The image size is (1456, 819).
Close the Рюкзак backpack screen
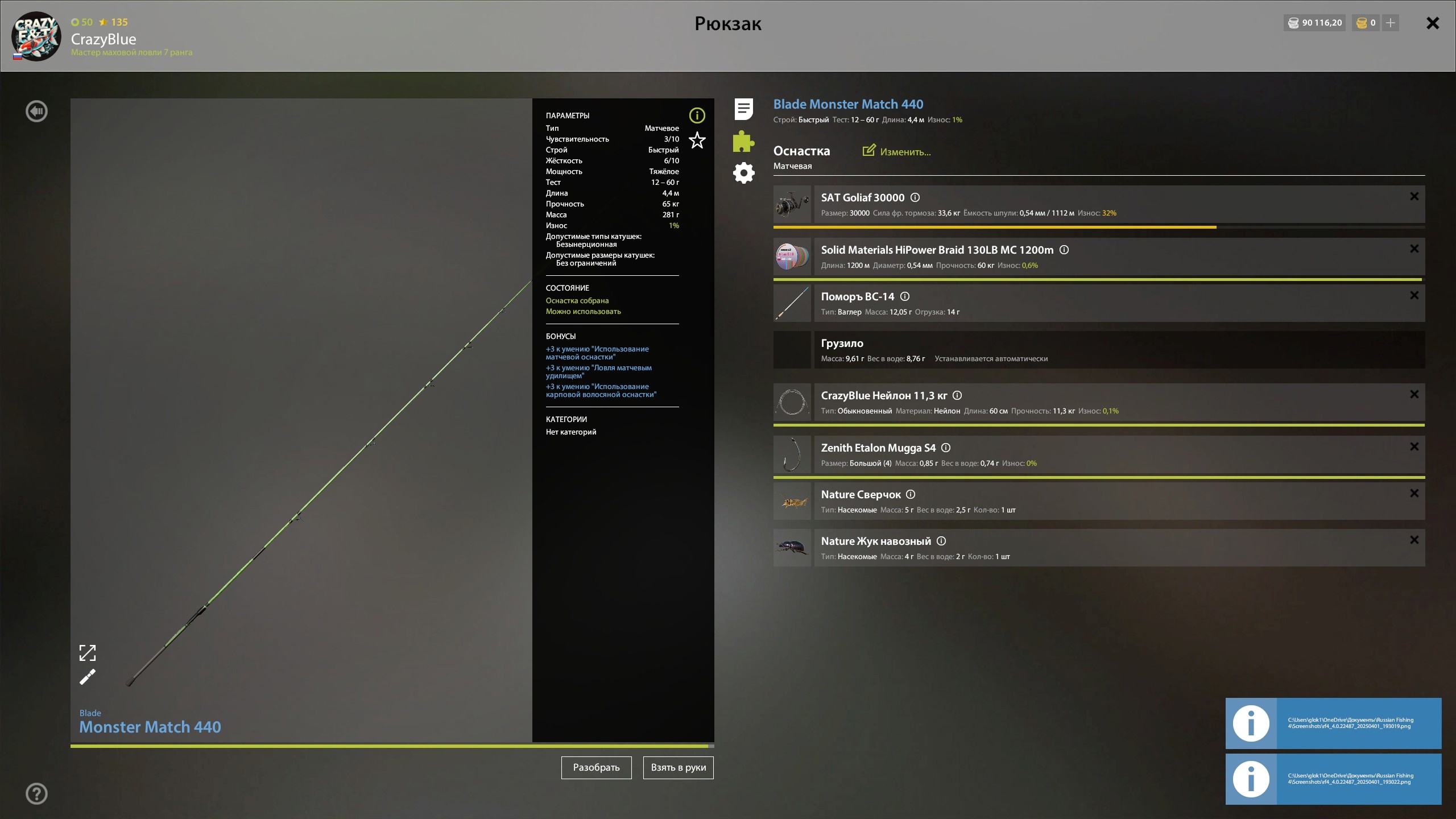click(x=1433, y=23)
